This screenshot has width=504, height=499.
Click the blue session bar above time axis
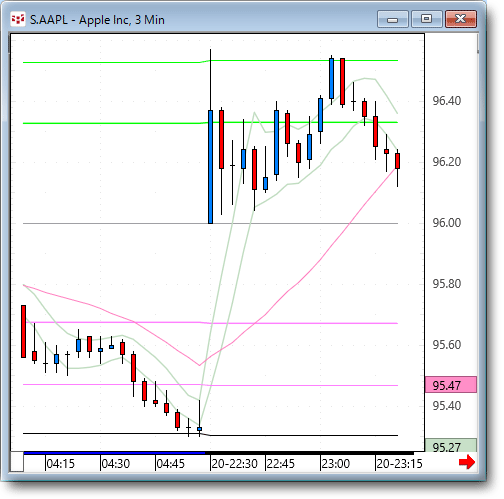(114, 453)
